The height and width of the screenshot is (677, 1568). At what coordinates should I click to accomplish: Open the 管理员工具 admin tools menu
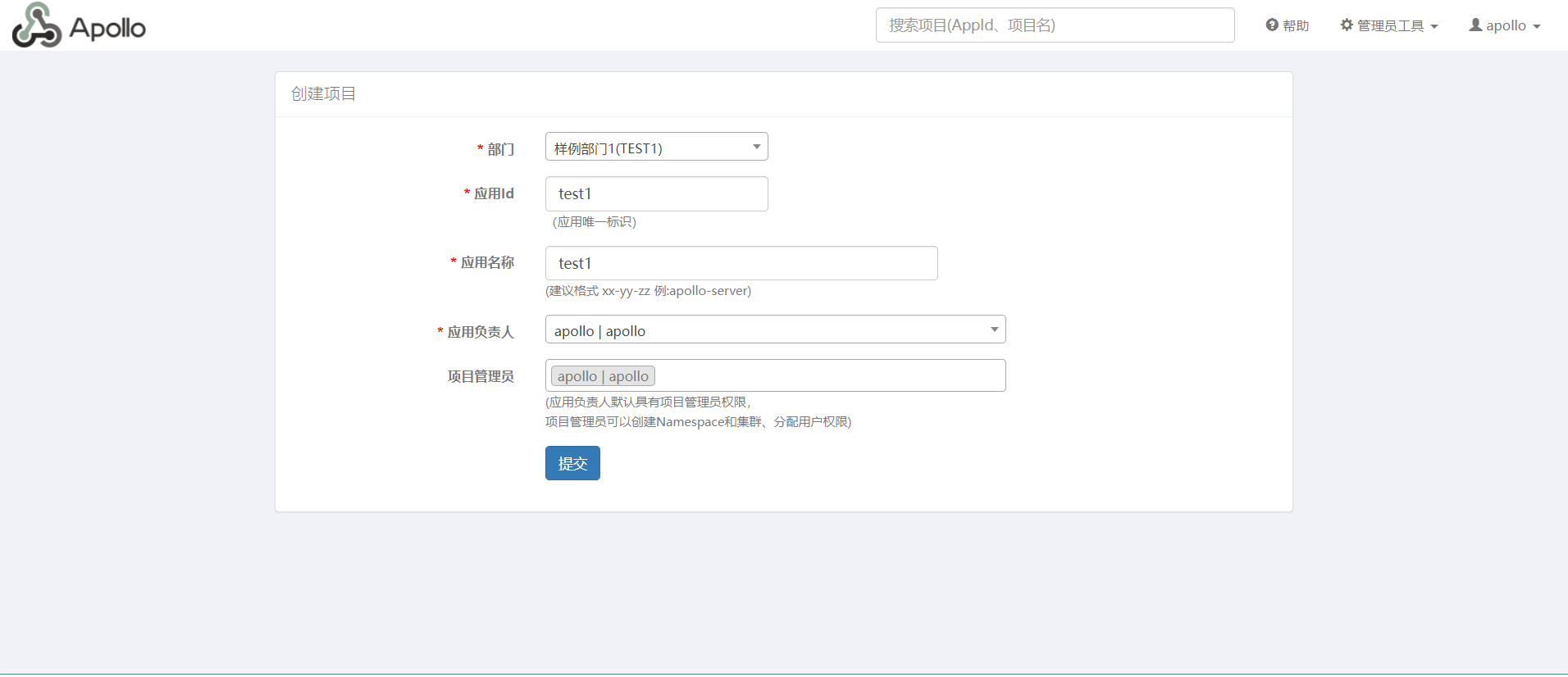coord(1389,25)
